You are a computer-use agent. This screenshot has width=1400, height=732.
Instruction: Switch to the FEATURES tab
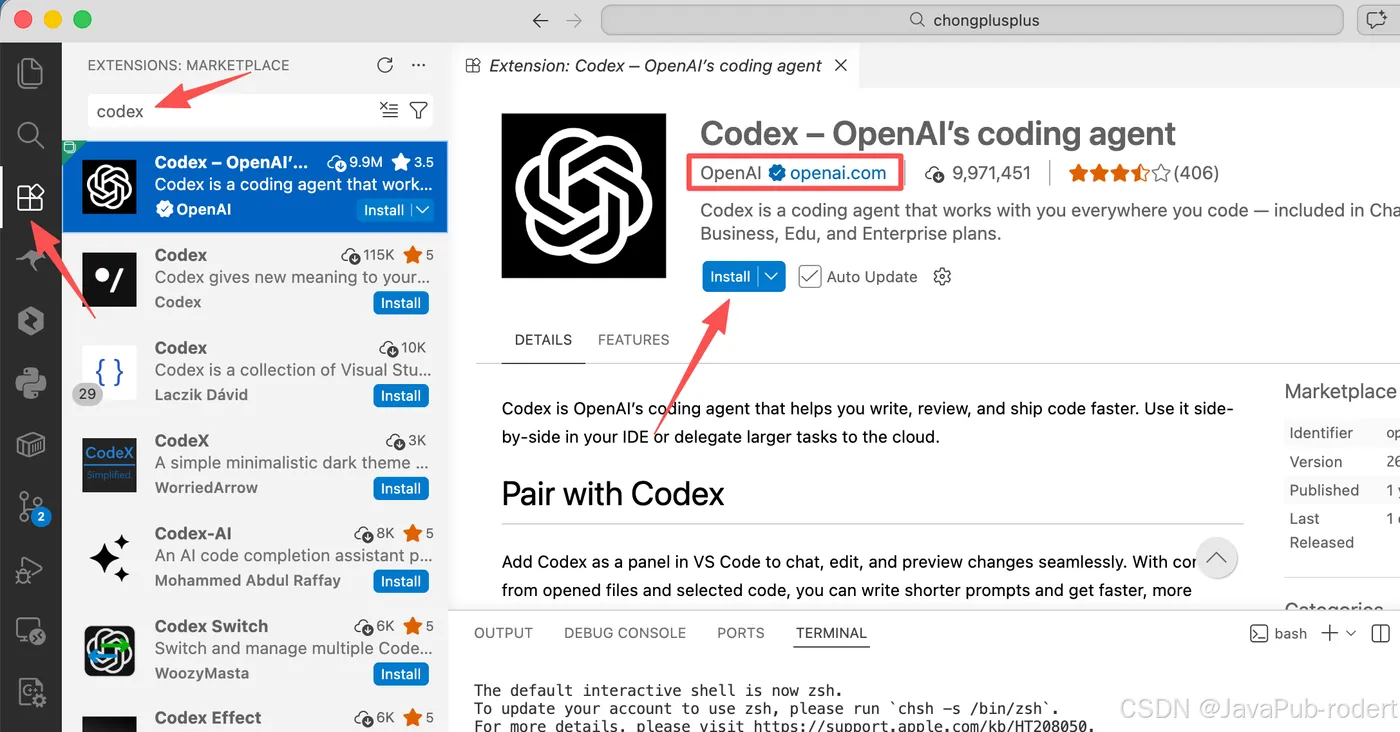pos(633,340)
